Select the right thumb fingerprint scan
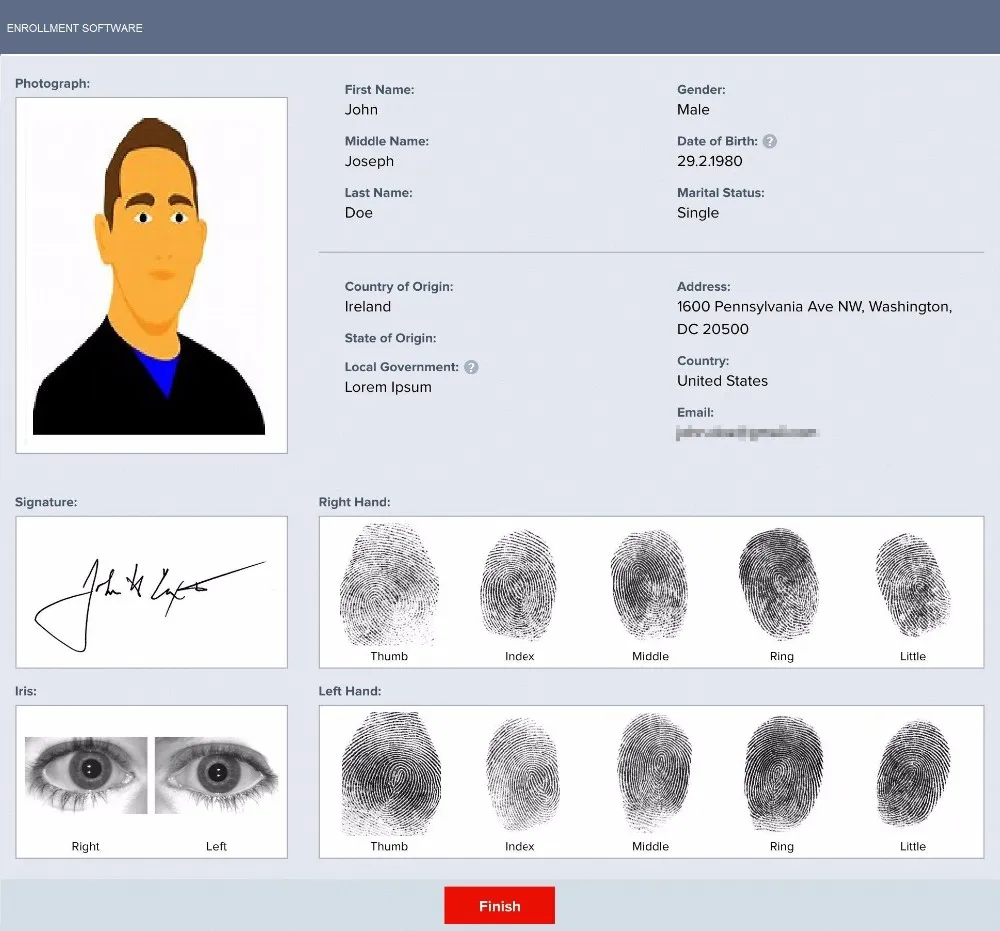 (x=388, y=583)
